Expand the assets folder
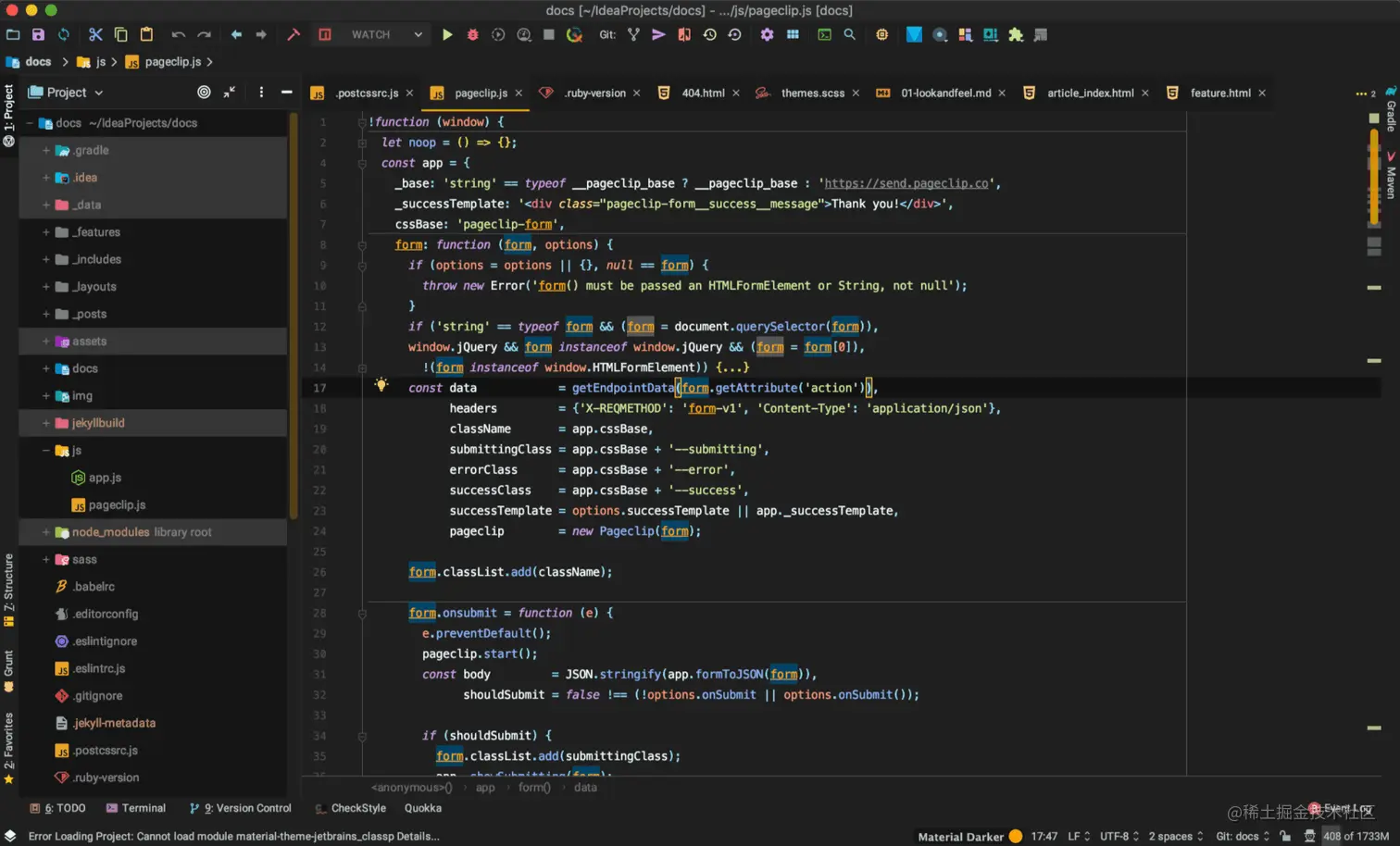The image size is (1400, 846). pyautogui.click(x=45, y=341)
